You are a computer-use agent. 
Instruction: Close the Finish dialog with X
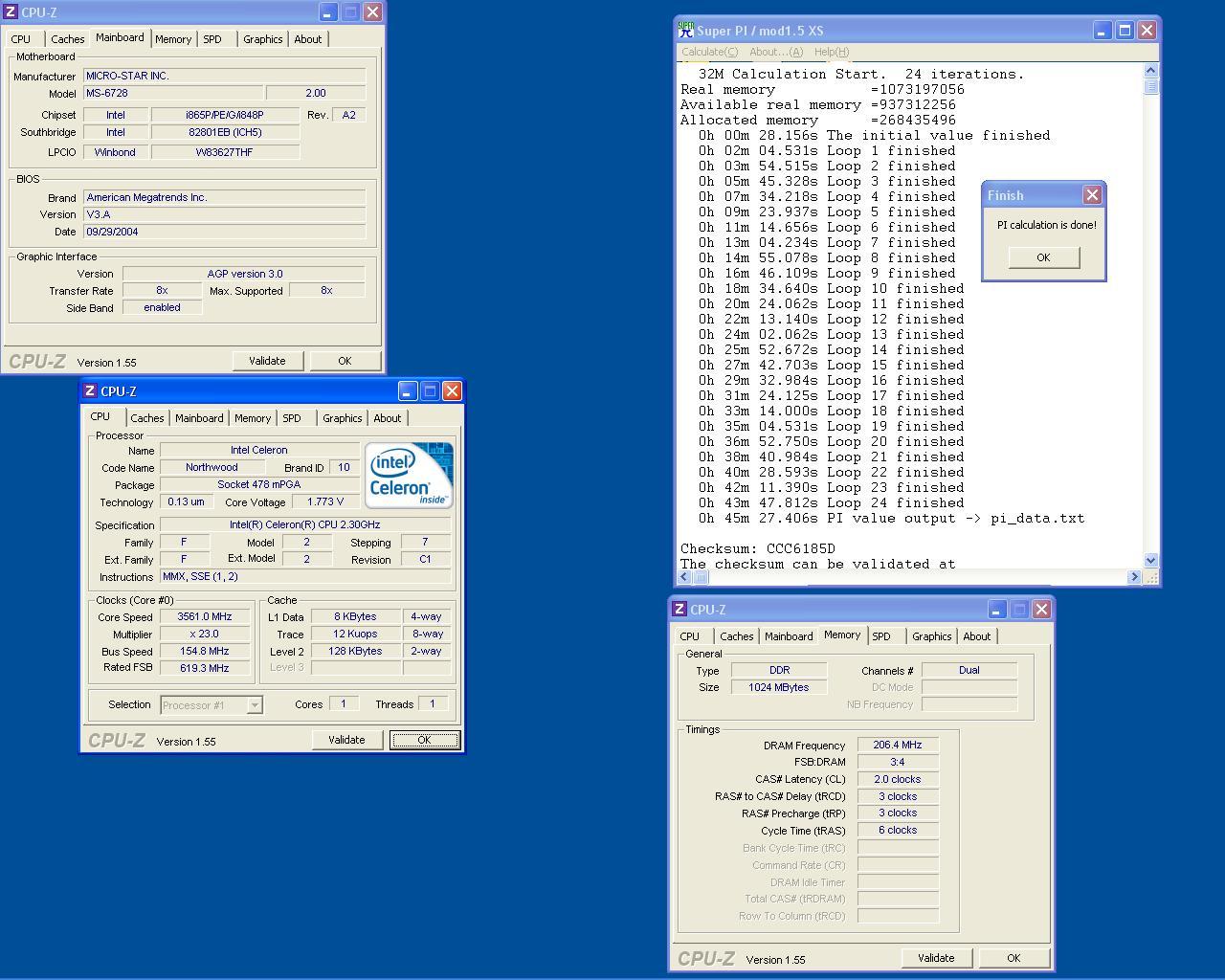[1092, 195]
